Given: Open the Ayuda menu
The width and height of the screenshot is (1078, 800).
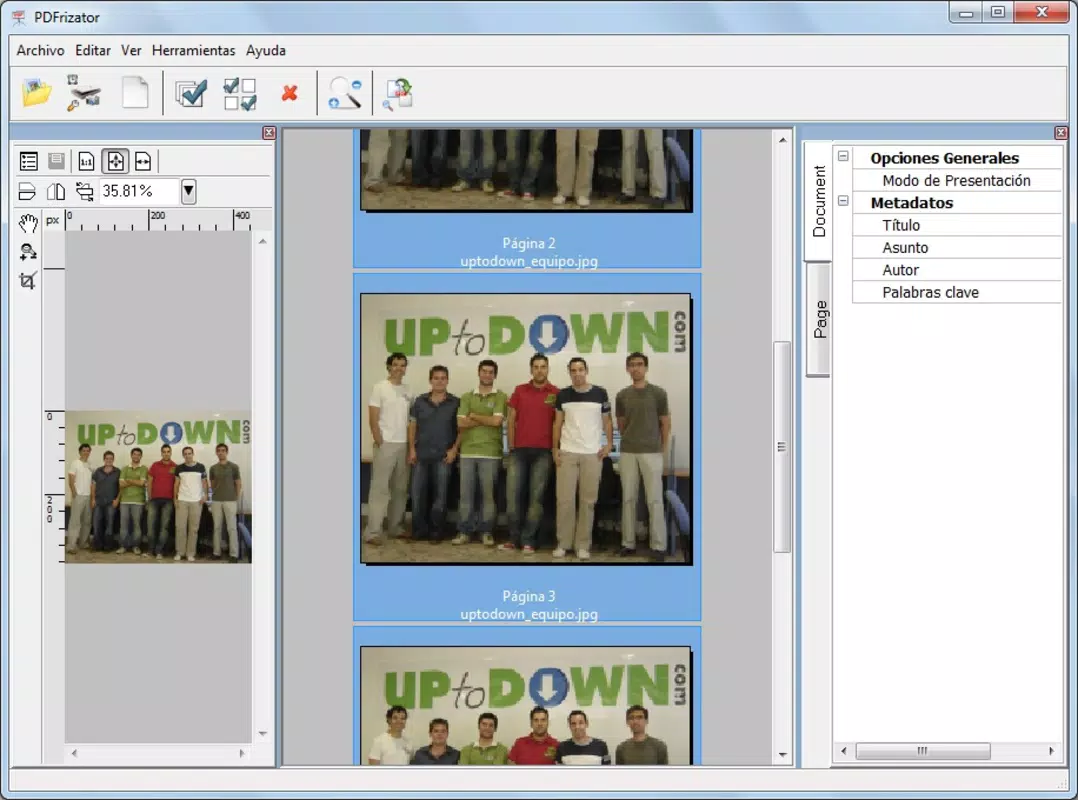Looking at the screenshot, I should click(x=266, y=50).
